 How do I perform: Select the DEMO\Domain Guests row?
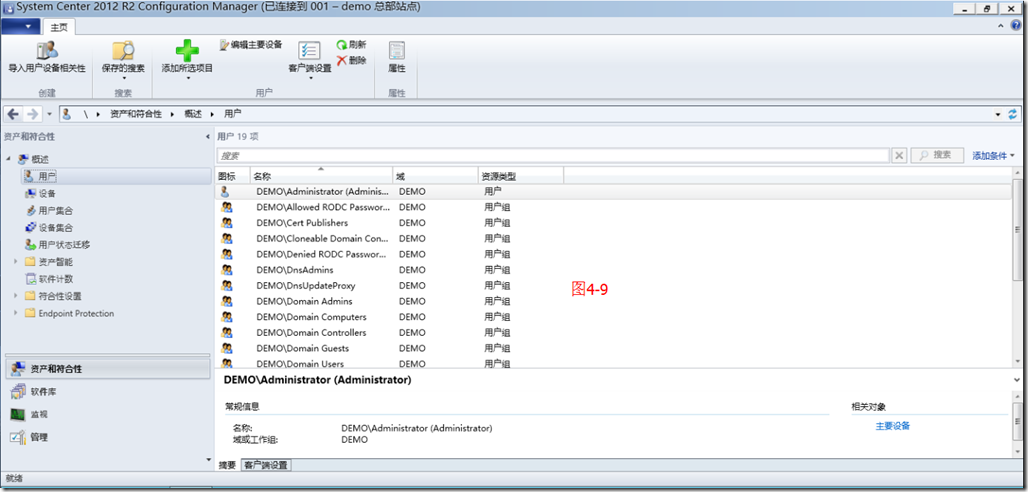point(614,348)
